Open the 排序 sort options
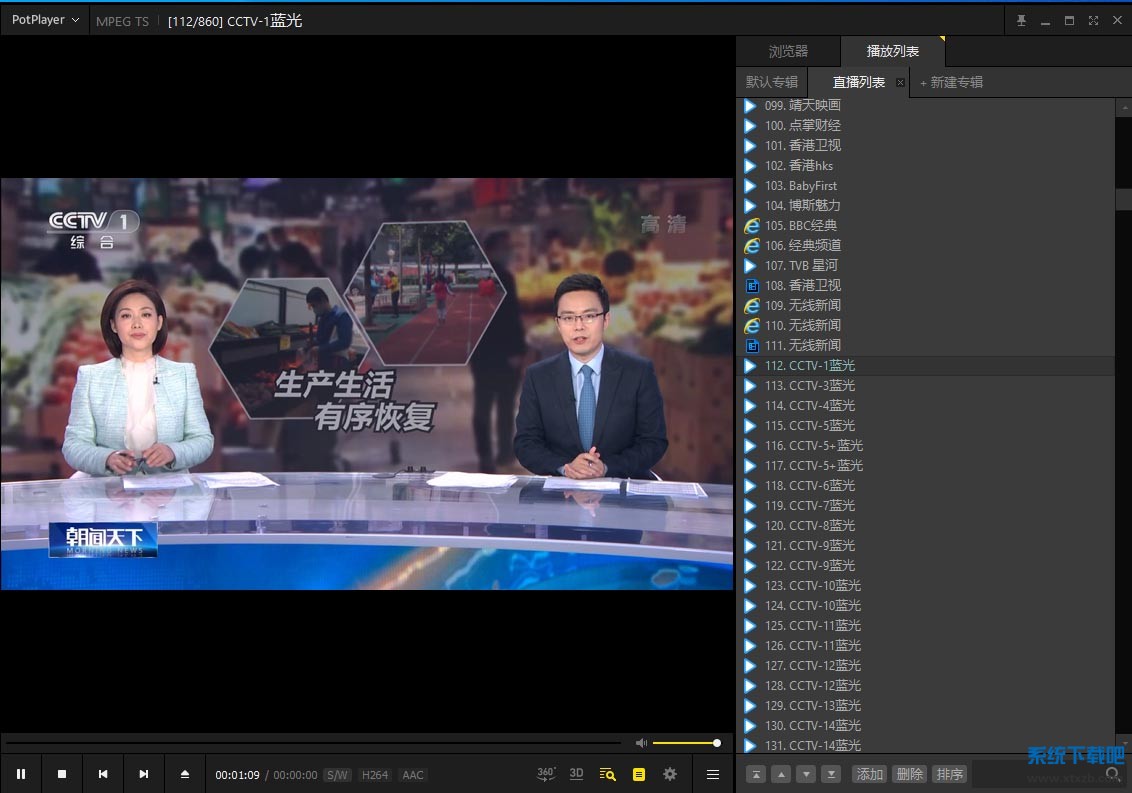The image size is (1132, 793). pos(949,774)
